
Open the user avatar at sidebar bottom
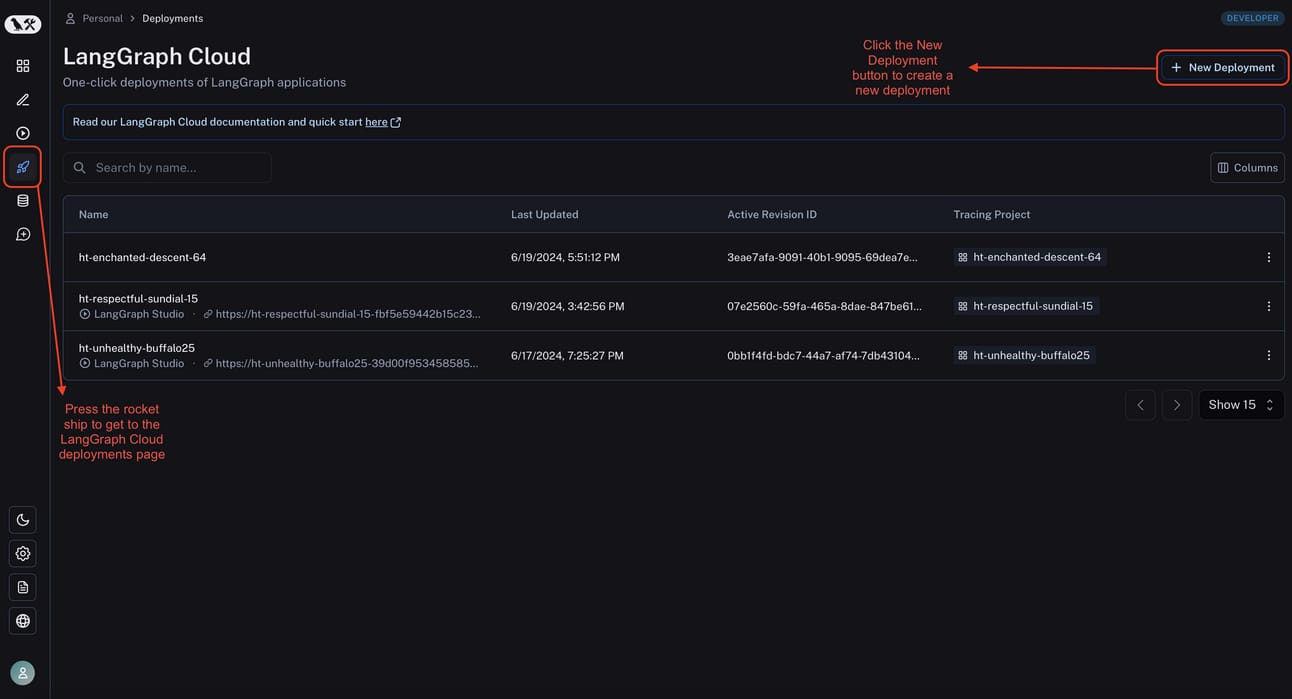coord(23,673)
